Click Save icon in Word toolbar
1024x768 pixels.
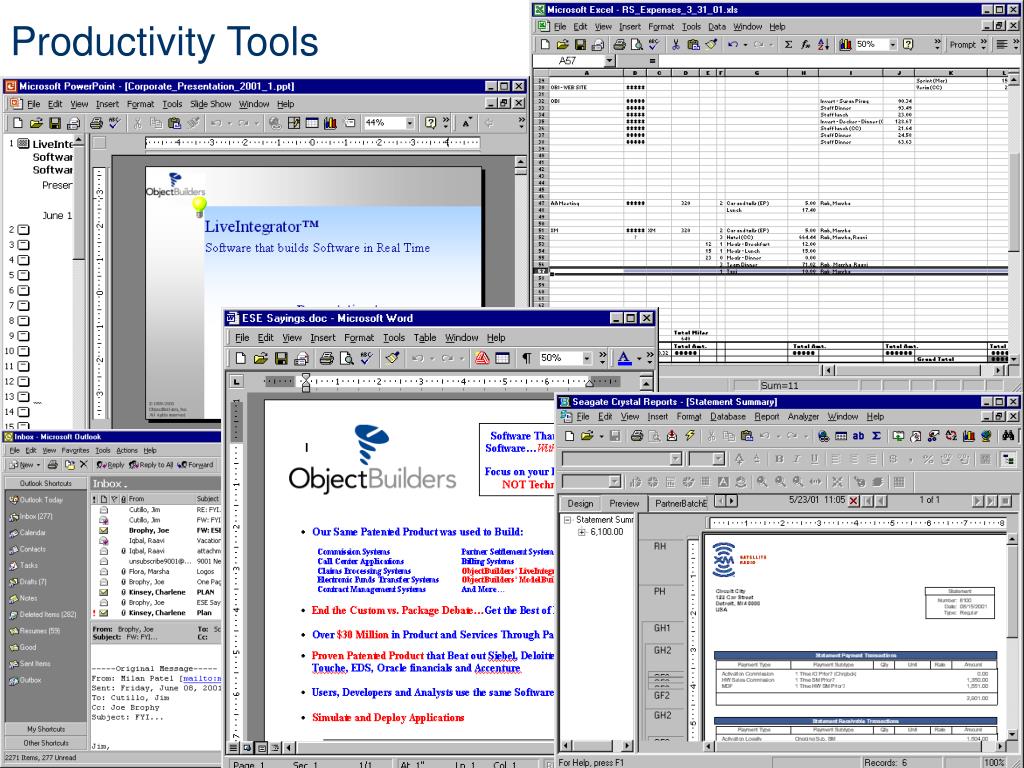pos(281,358)
